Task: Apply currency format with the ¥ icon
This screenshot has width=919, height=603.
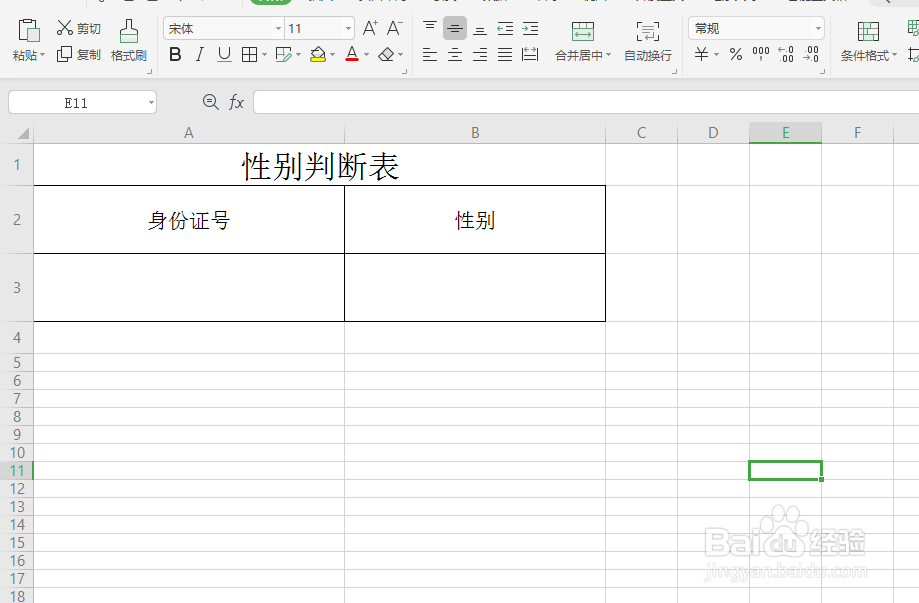Action: [701, 54]
